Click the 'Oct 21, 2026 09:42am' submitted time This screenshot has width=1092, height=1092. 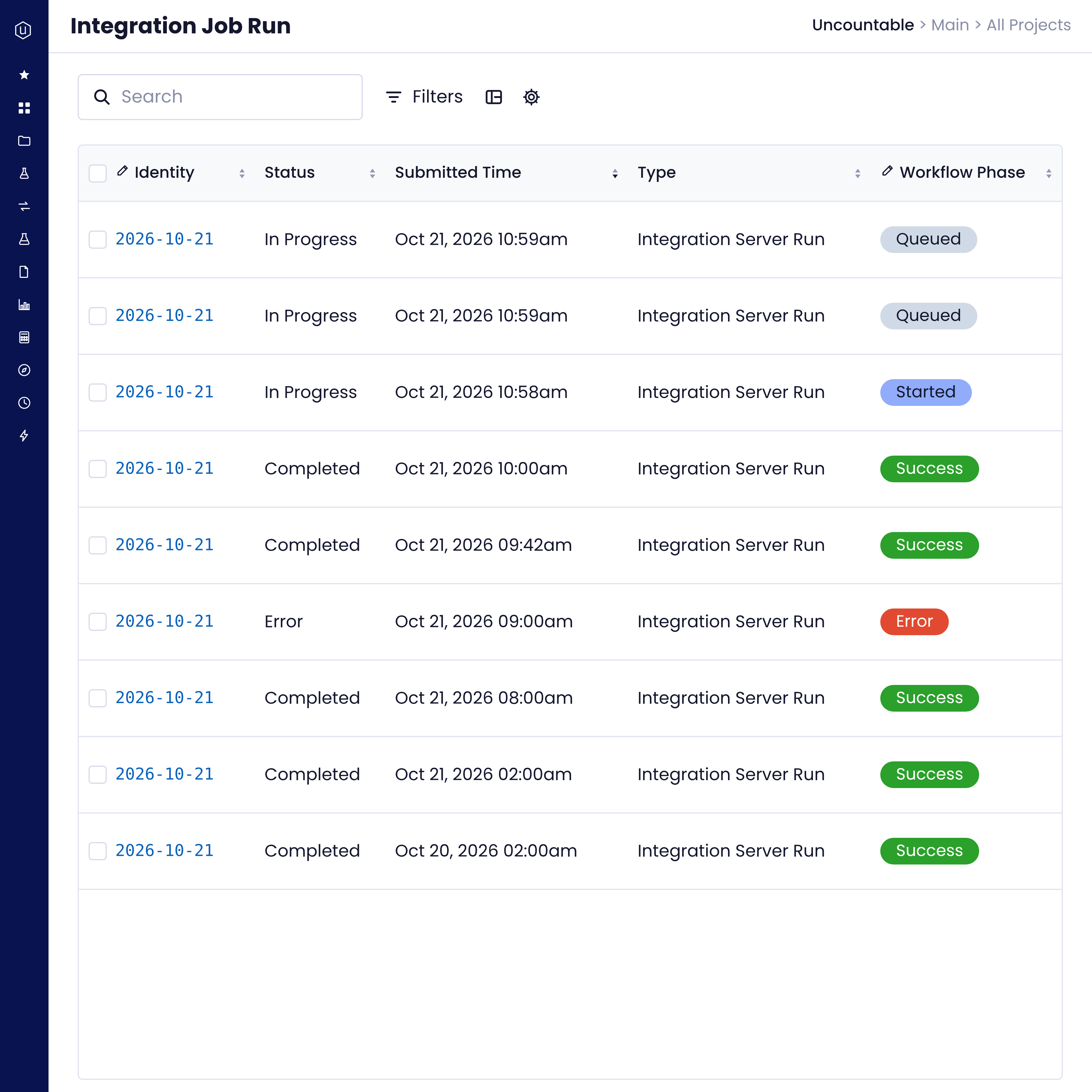483,545
